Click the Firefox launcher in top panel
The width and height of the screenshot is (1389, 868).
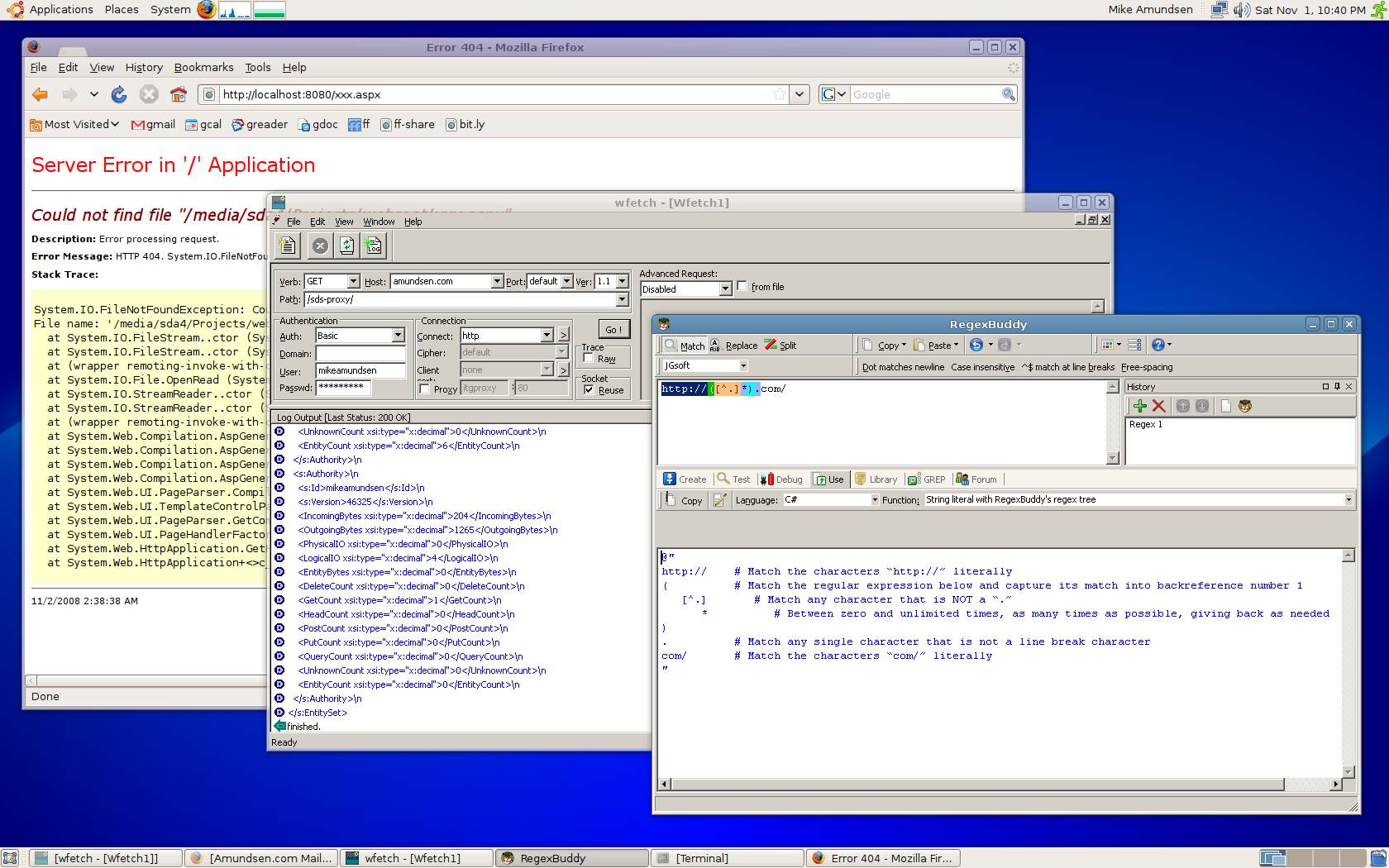pyautogui.click(x=207, y=10)
